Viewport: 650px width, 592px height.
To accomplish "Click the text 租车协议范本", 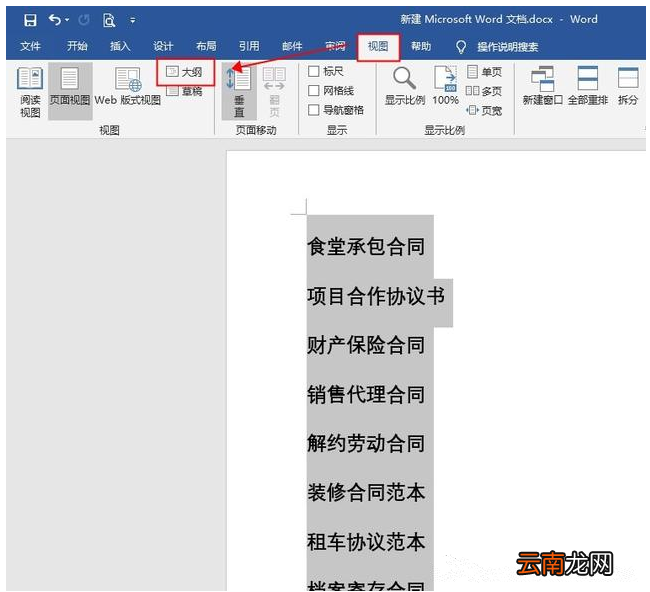I will 366,542.
